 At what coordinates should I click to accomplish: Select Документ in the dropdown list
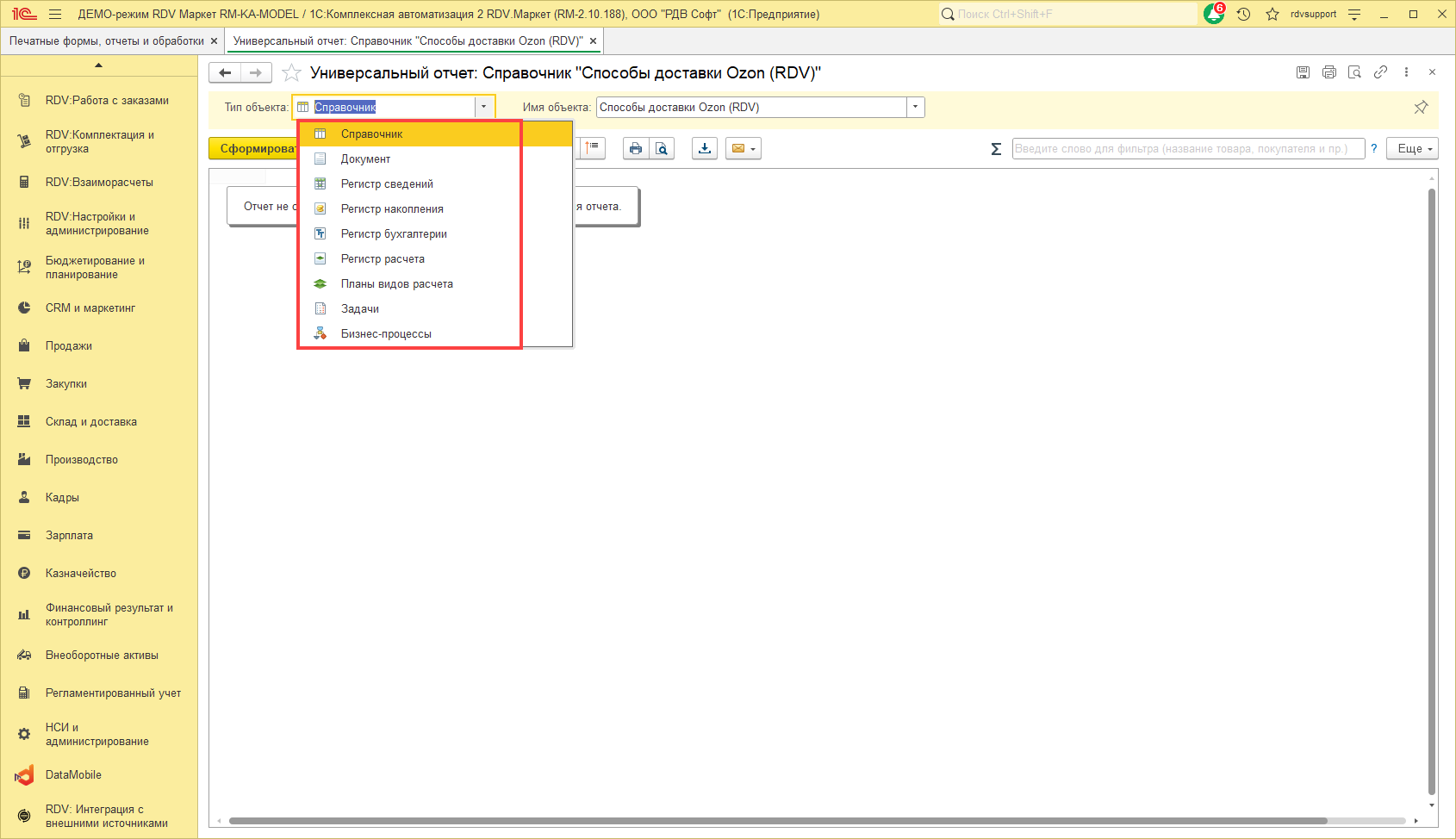pyautogui.click(x=365, y=159)
